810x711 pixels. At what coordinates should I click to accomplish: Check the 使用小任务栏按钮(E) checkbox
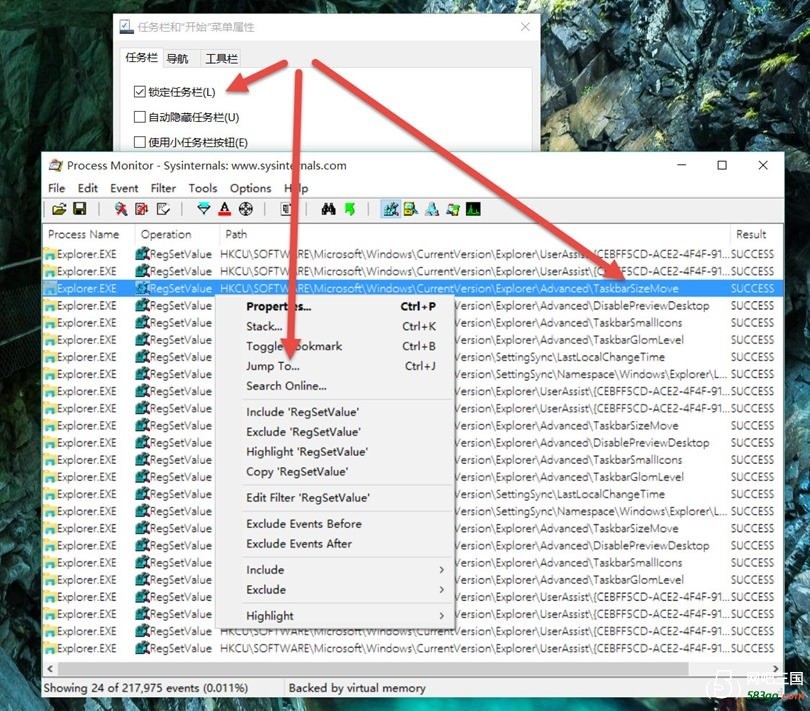point(139,142)
